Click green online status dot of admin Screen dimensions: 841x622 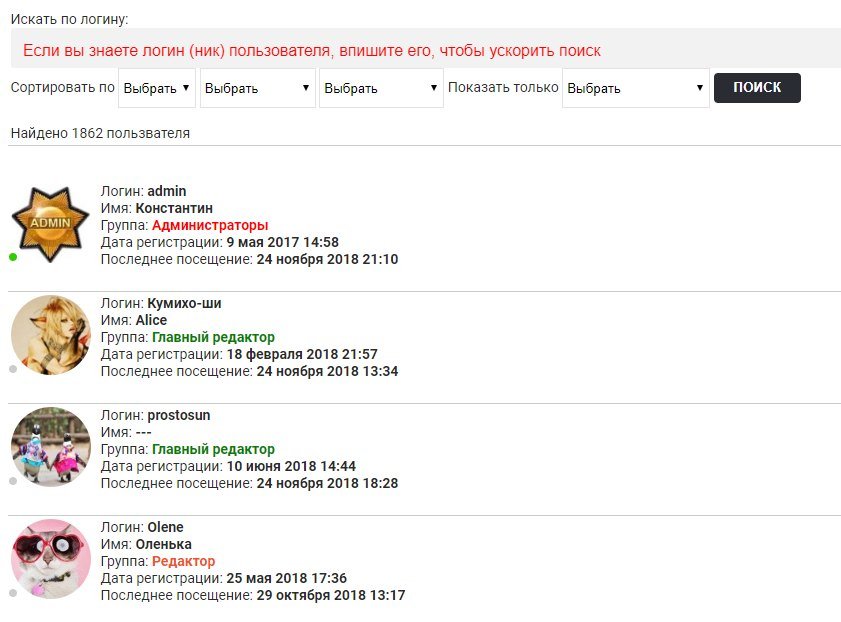point(13,257)
